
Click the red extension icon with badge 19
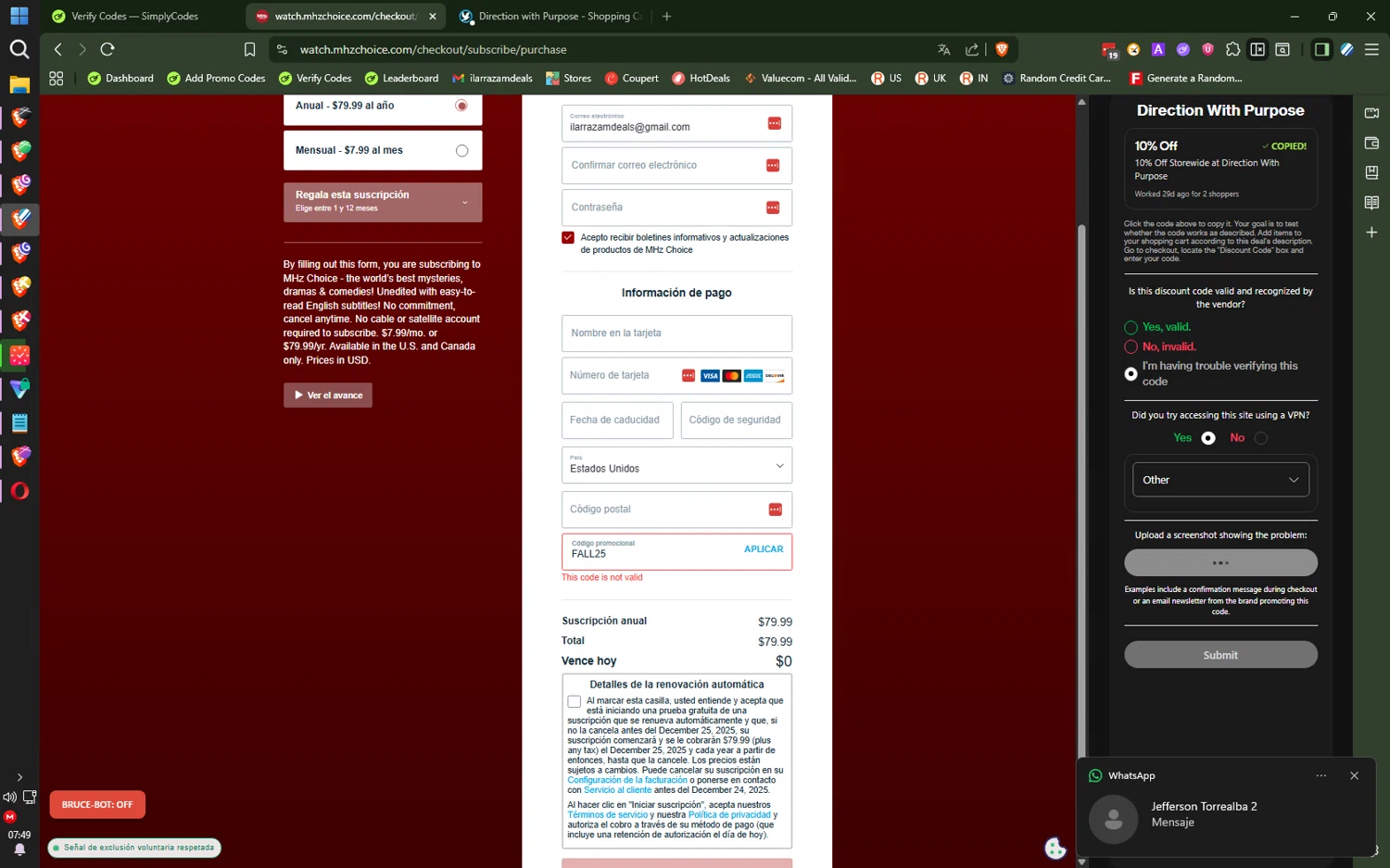pos(1109,50)
